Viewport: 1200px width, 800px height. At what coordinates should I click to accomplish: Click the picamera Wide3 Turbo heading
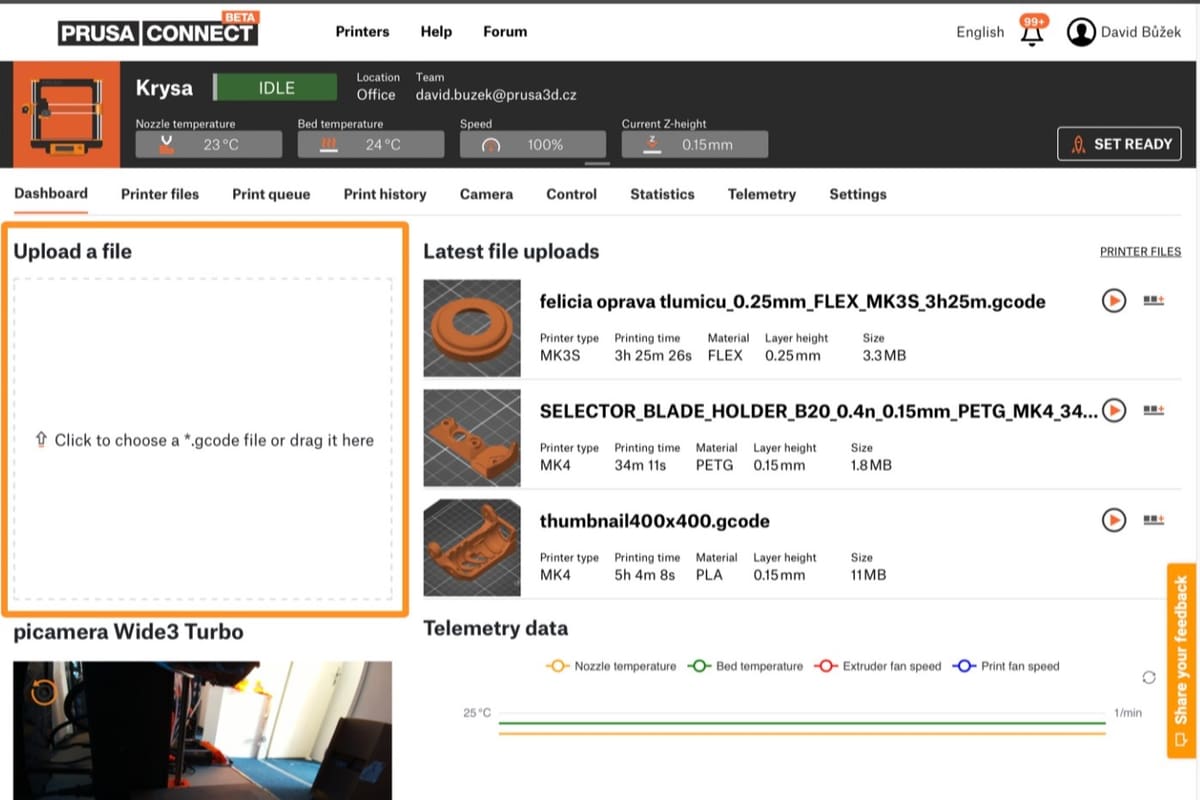tap(128, 632)
